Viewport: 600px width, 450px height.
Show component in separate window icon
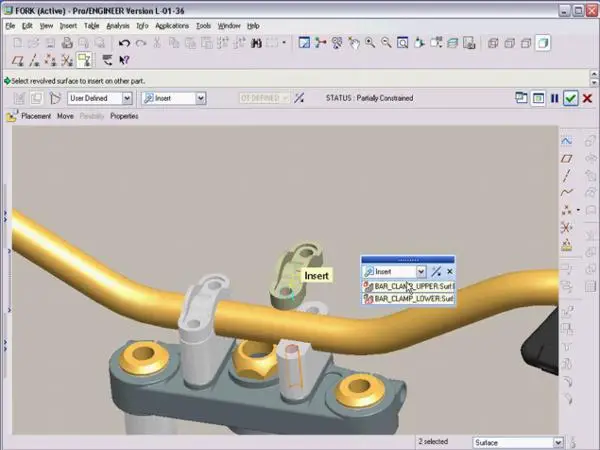click(x=521, y=98)
